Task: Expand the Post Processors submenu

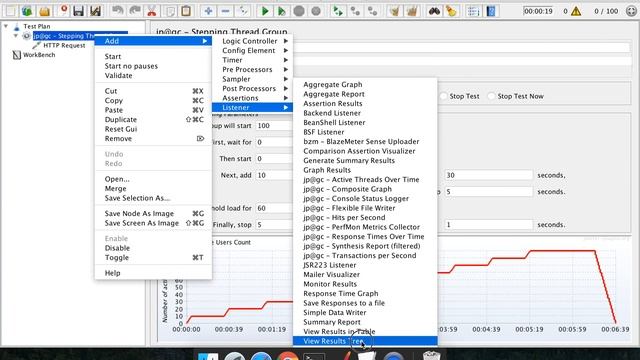Action: click(252, 89)
